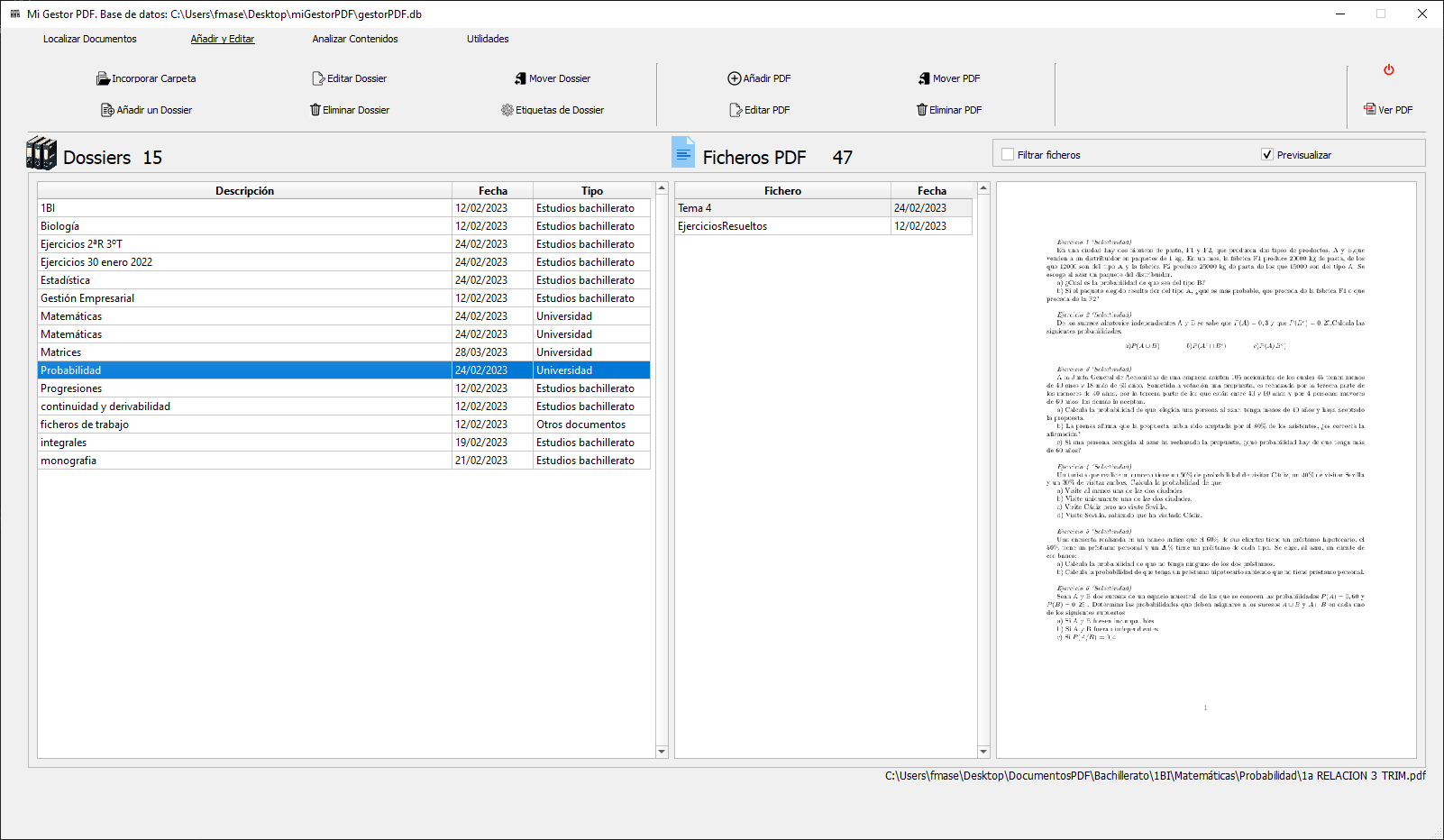Disable the Previsualizar checkbox
Image resolution: width=1444 pixels, height=840 pixels.
coord(1266,152)
